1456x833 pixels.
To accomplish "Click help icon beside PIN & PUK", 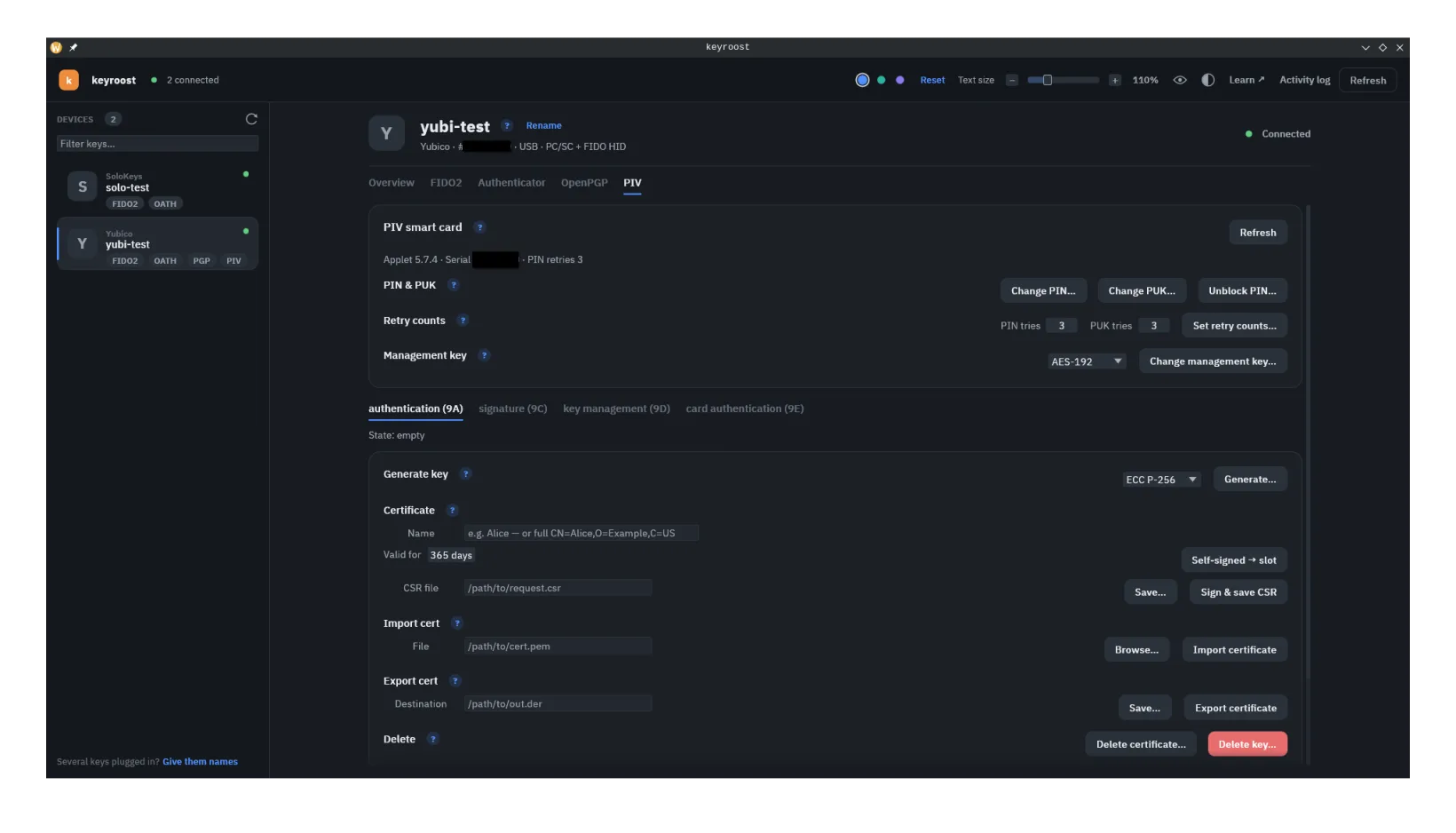I will pyautogui.click(x=454, y=285).
